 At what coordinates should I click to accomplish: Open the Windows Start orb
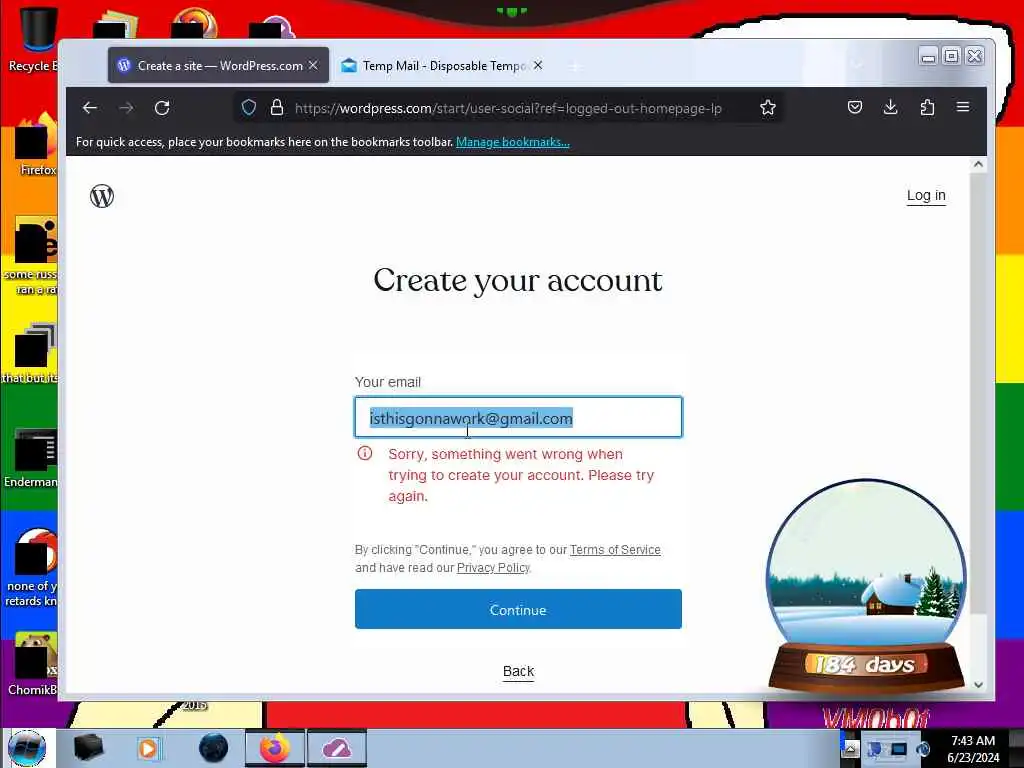pos(27,748)
